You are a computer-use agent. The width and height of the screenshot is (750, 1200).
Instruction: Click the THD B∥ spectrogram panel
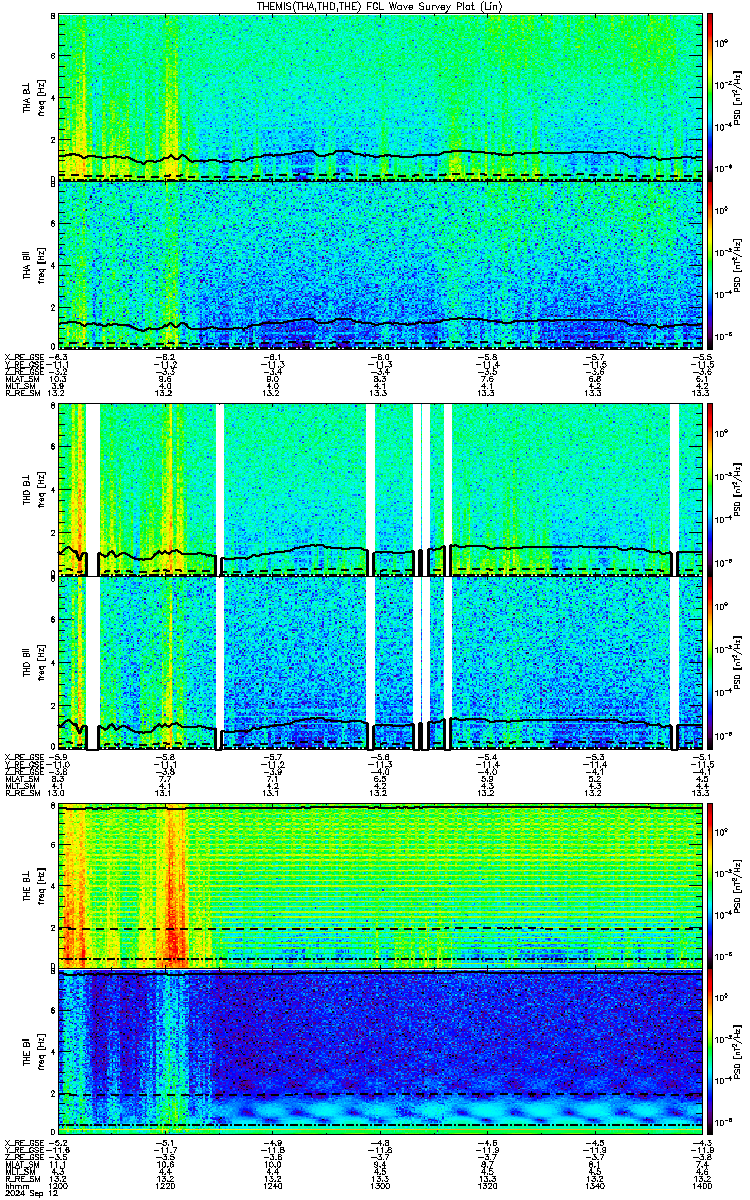(x=381, y=662)
